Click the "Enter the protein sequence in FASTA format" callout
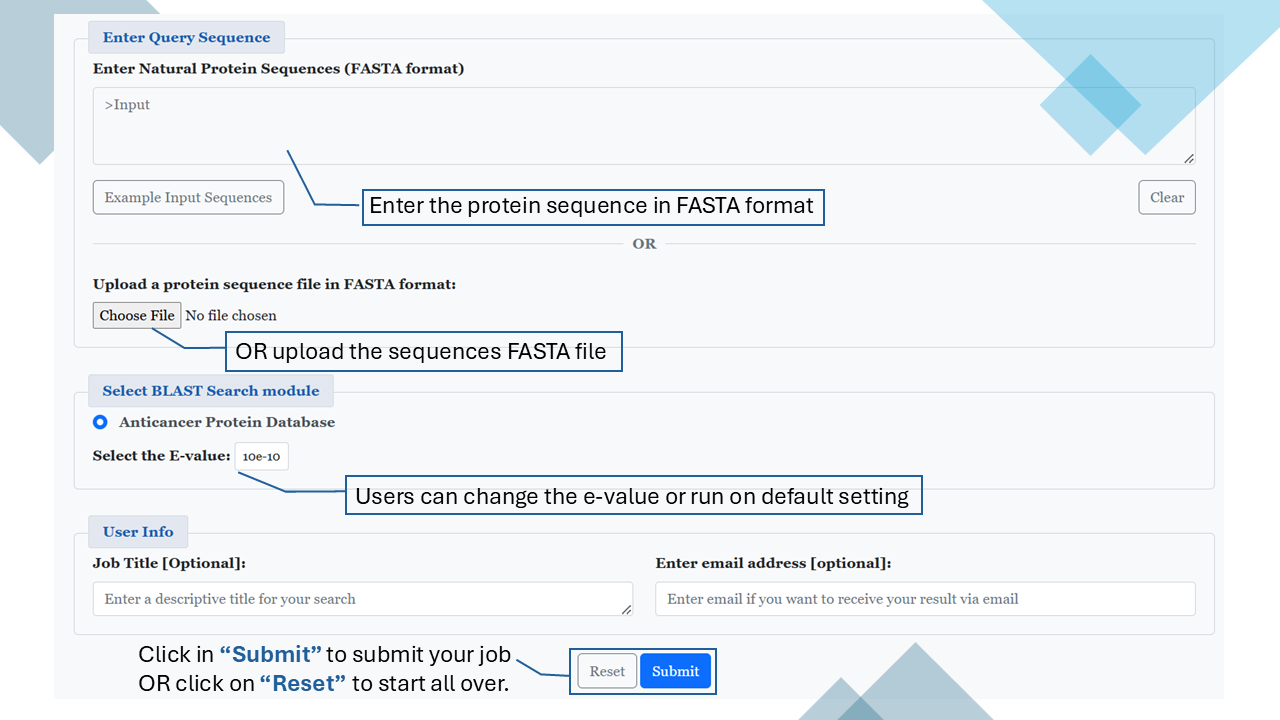The height and width of the screenshot is (720, 1280). click(x=592, y=207)
